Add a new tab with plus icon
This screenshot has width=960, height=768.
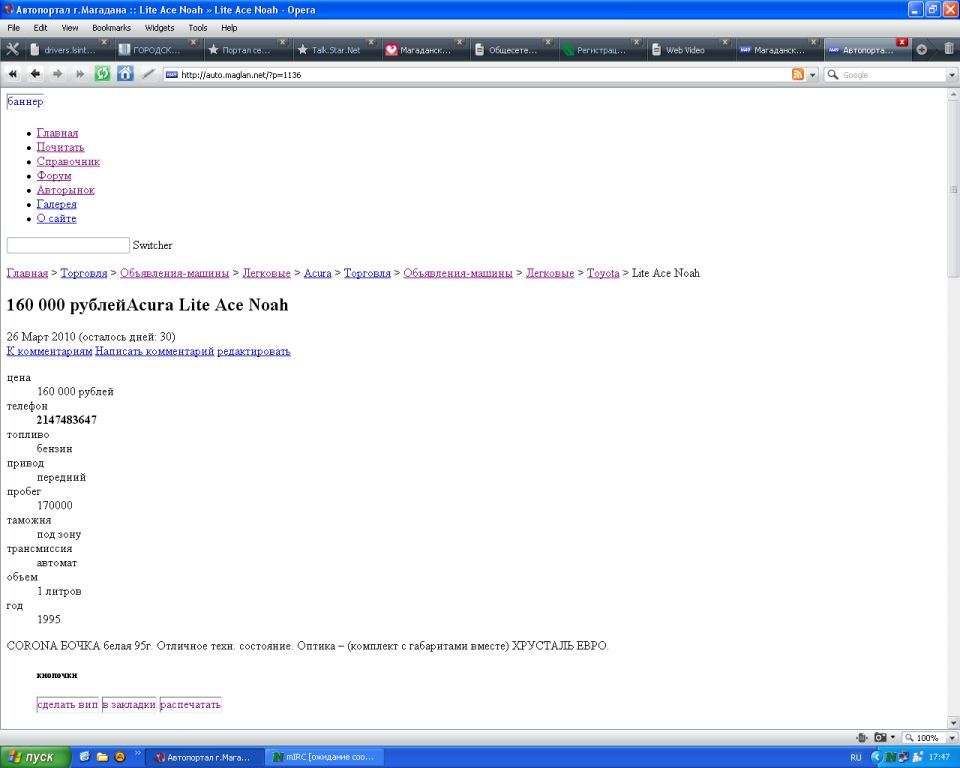tap(921, 49)
